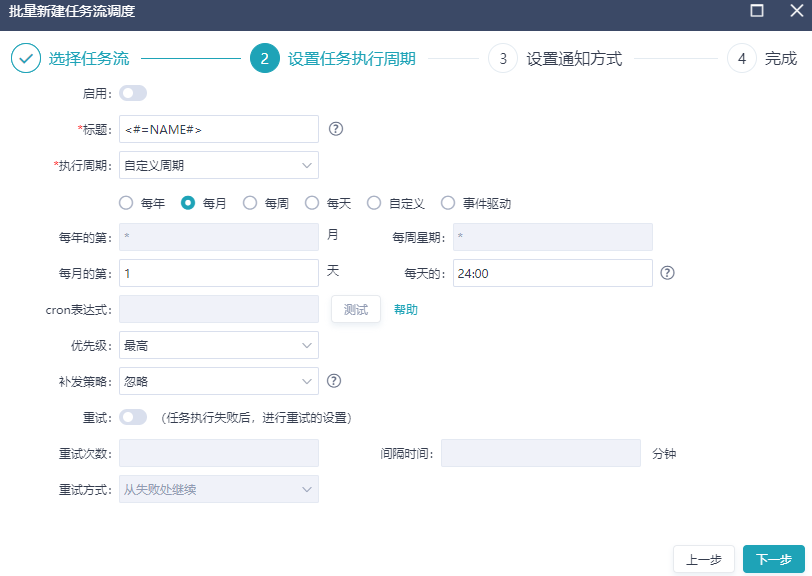
Task: Click inside the 标题 input field
Action: [x=218, y=129]
